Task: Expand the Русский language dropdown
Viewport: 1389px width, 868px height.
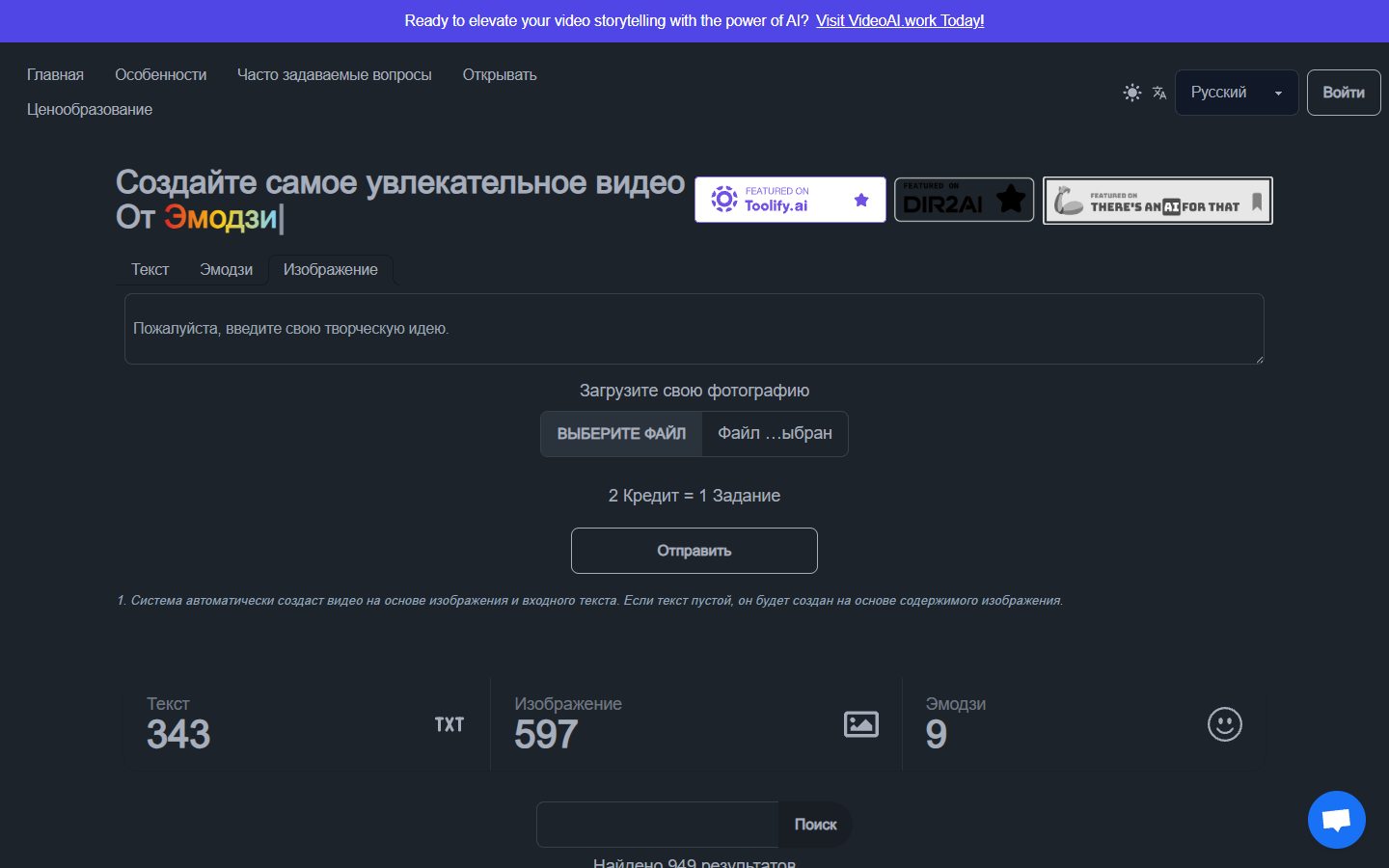Action: pos(1237,93)
